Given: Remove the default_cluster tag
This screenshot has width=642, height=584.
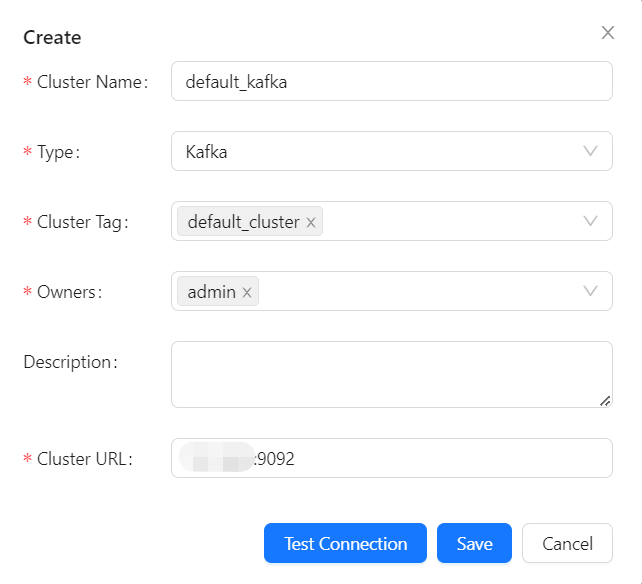Looking at the screenshot, I should 311,223.
